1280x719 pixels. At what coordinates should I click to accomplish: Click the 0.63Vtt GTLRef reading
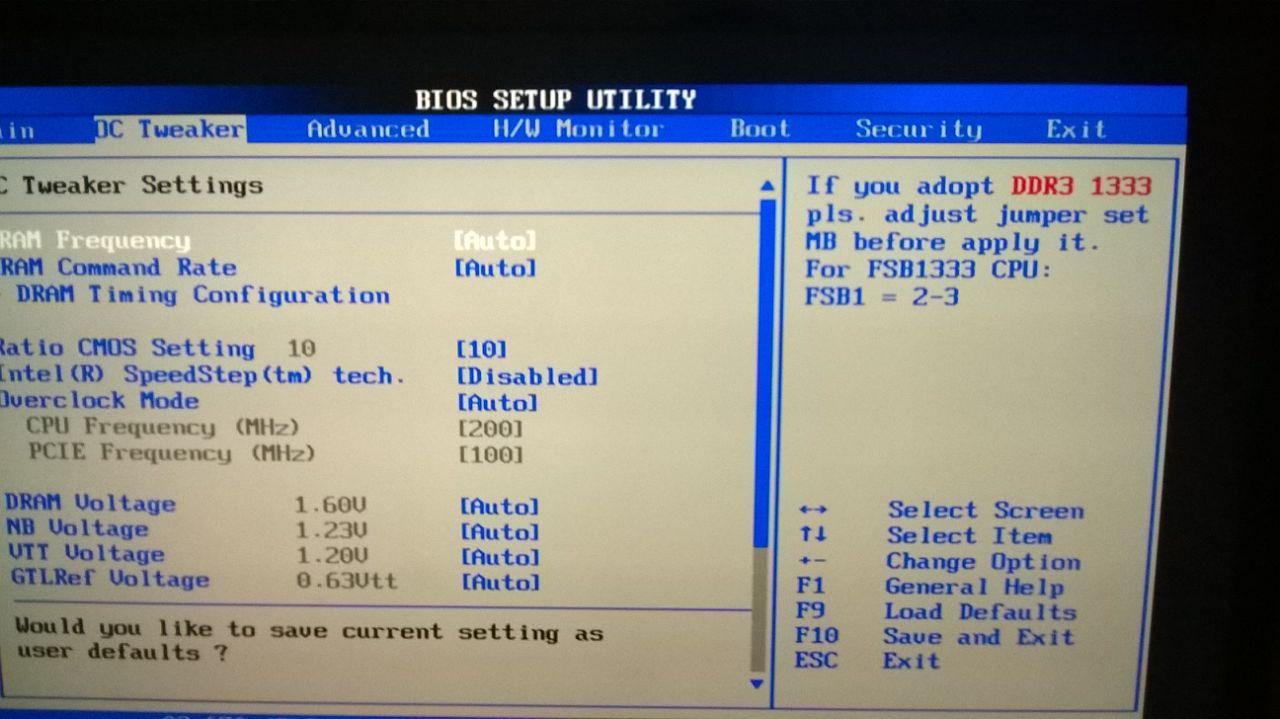coord(346,581)
